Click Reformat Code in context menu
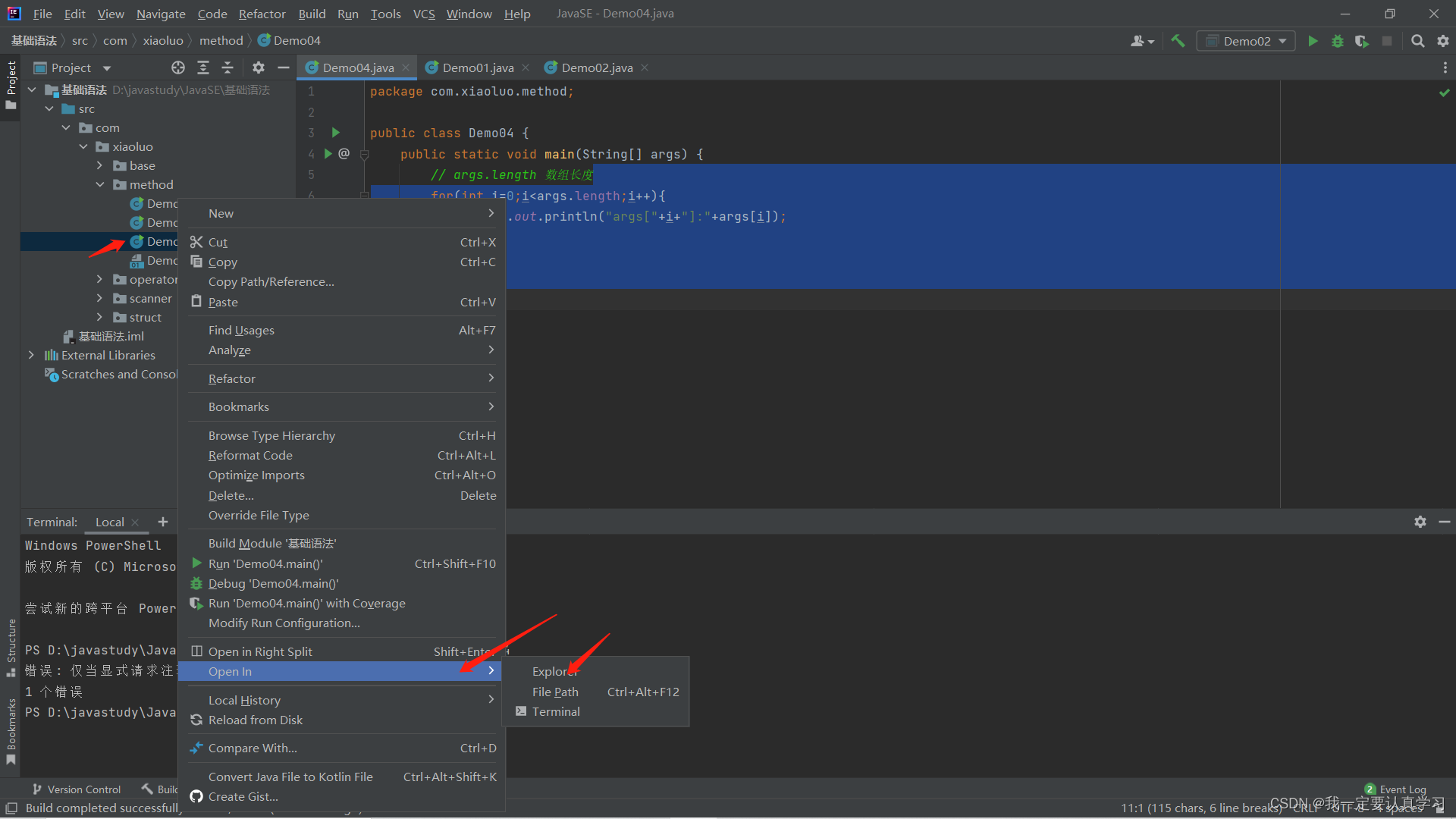Viewport: 1456px width, 819px height. pos(250,455)
